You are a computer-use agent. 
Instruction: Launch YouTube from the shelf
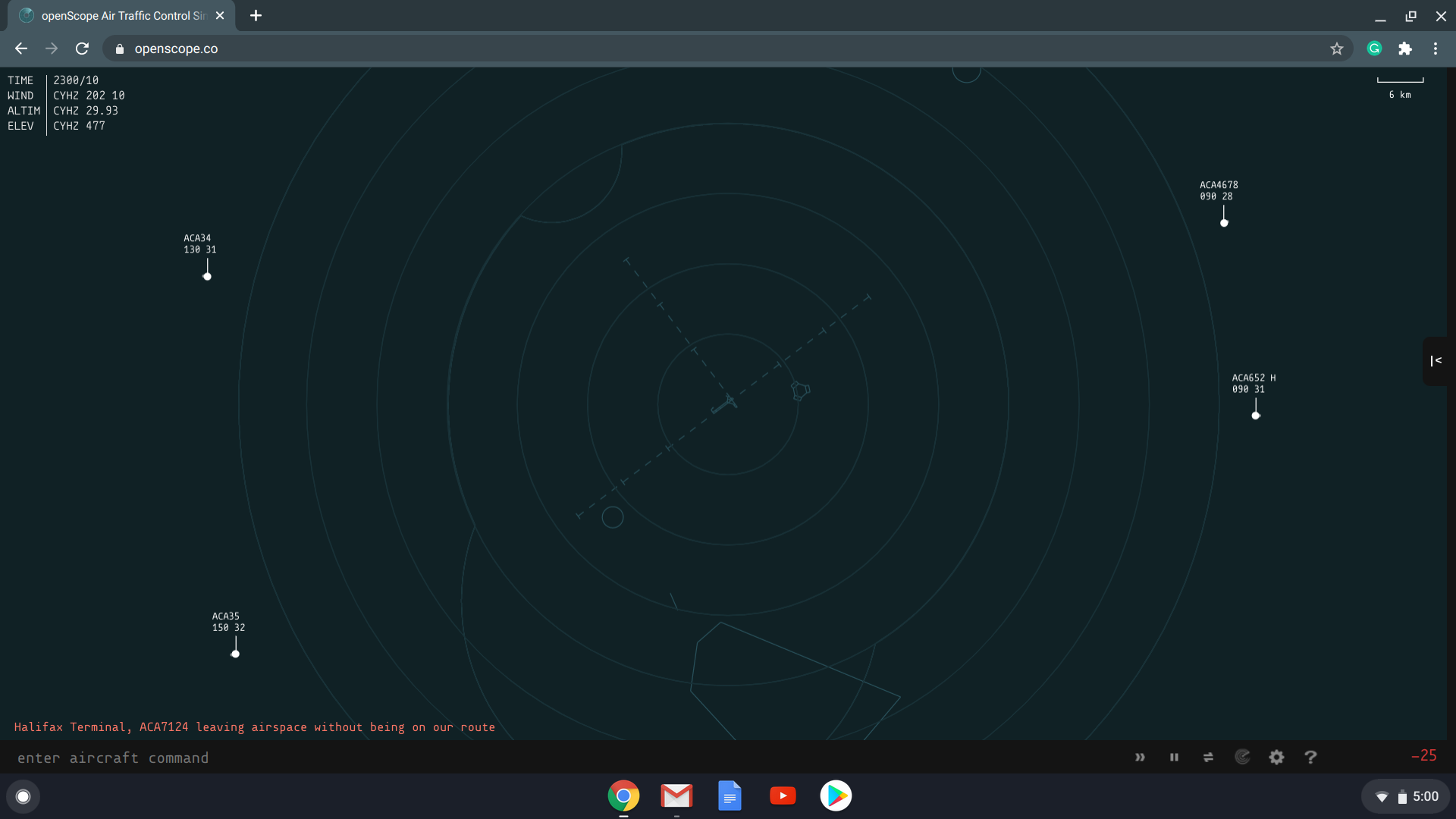pyautogui.click(x=783, y=795)
